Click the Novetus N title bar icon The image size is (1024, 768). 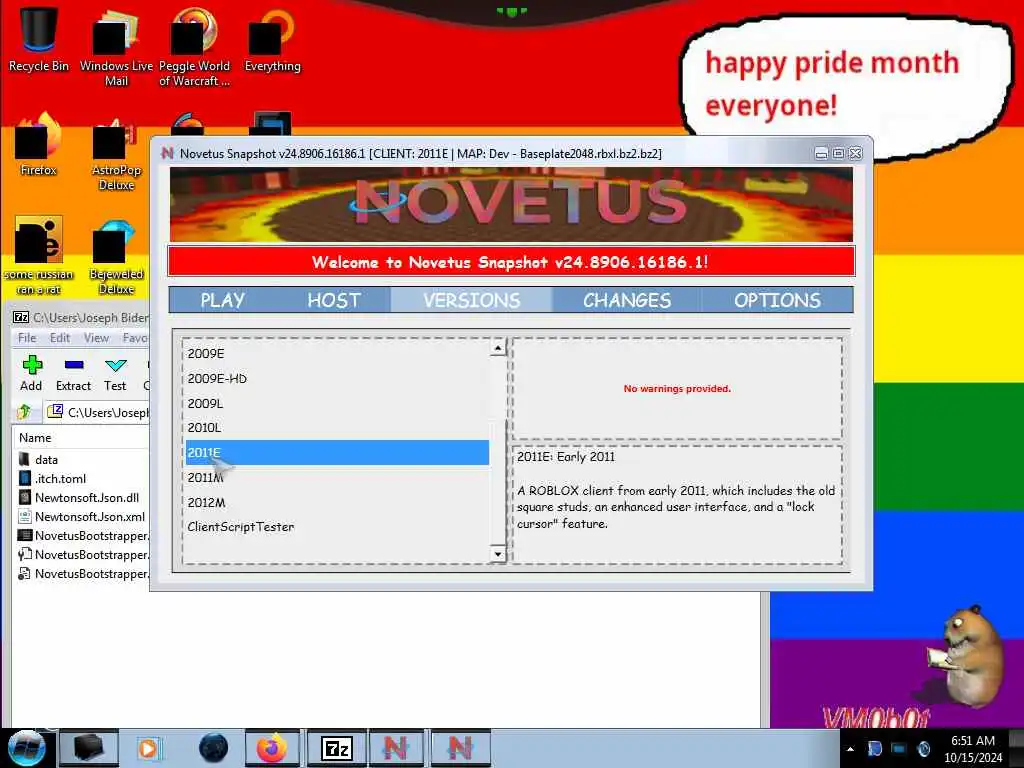click(168, 153)
